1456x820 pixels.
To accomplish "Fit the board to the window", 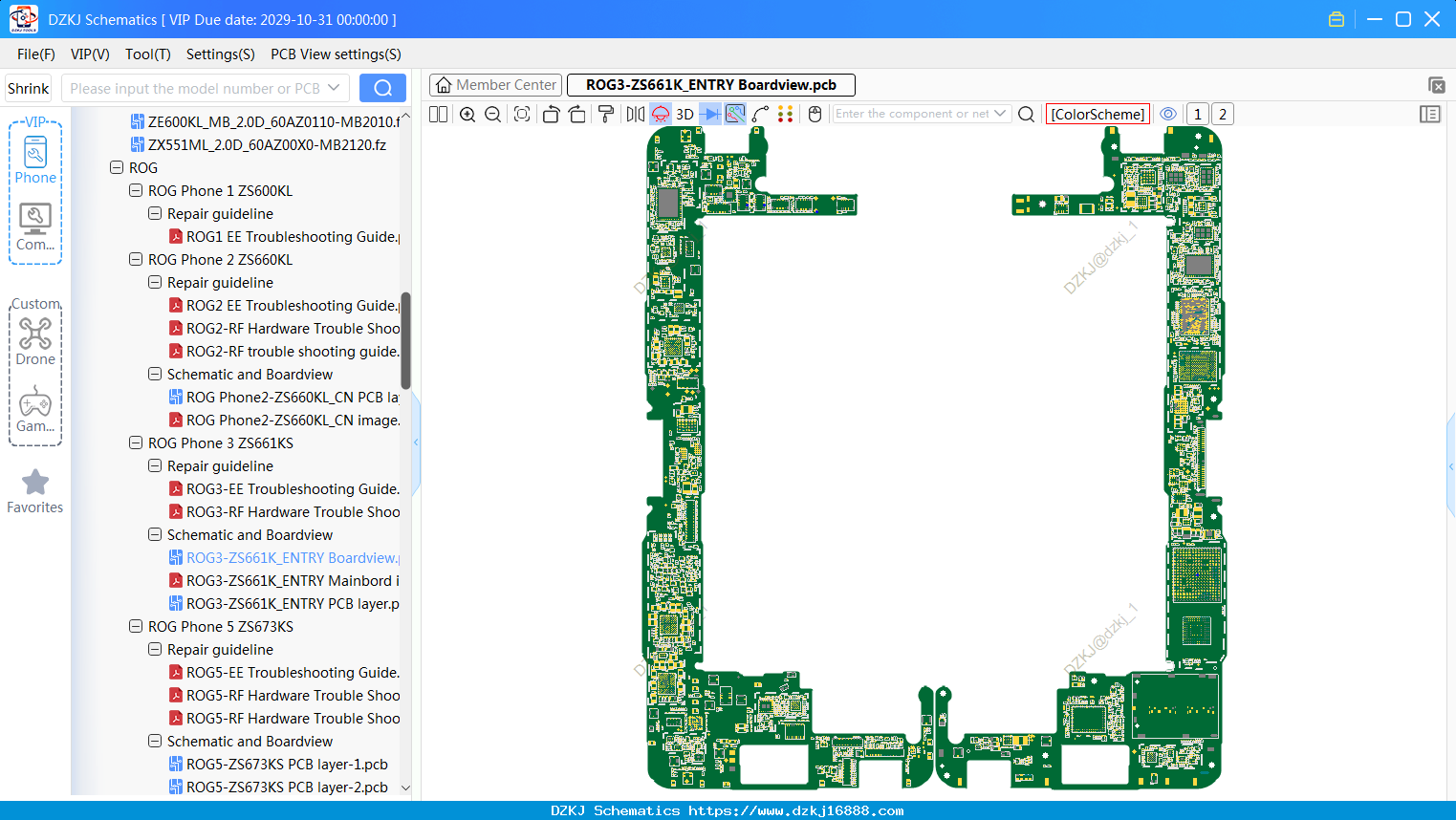I will [x=522, y=115].
